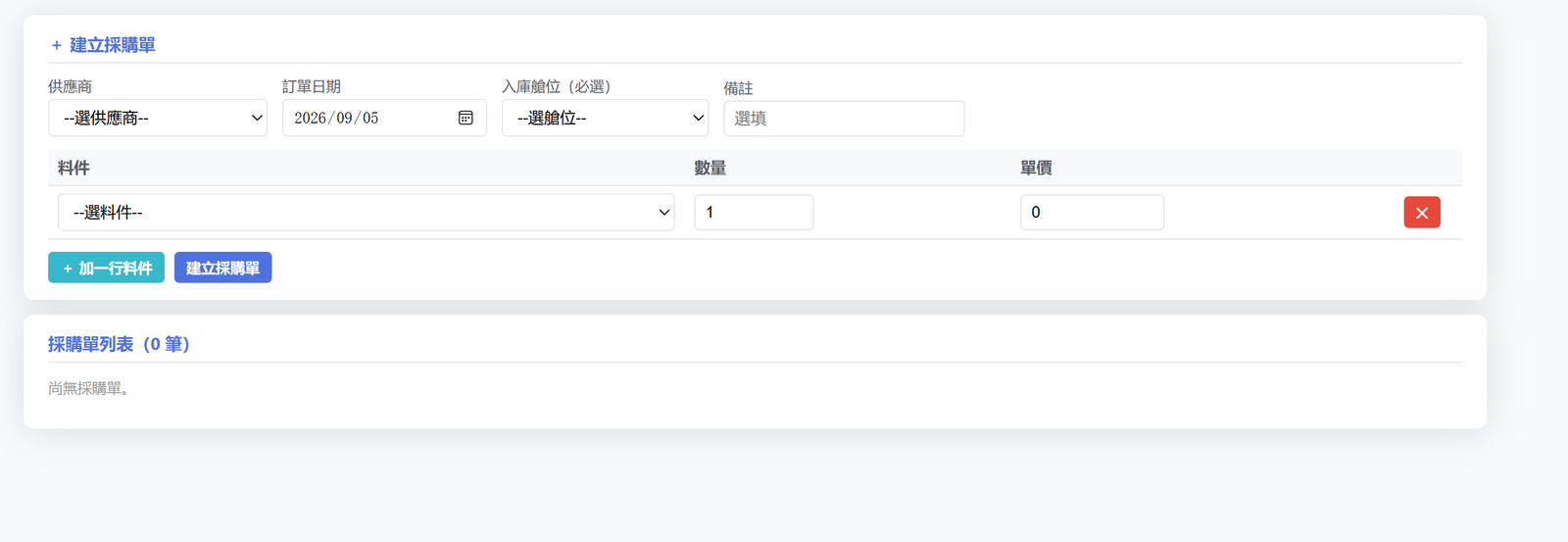Expand the 入庫艙位 warehouse slot dropdown
Image resolution: width=1568 pixels, height=542 pixels.
[x=605, y=118]
